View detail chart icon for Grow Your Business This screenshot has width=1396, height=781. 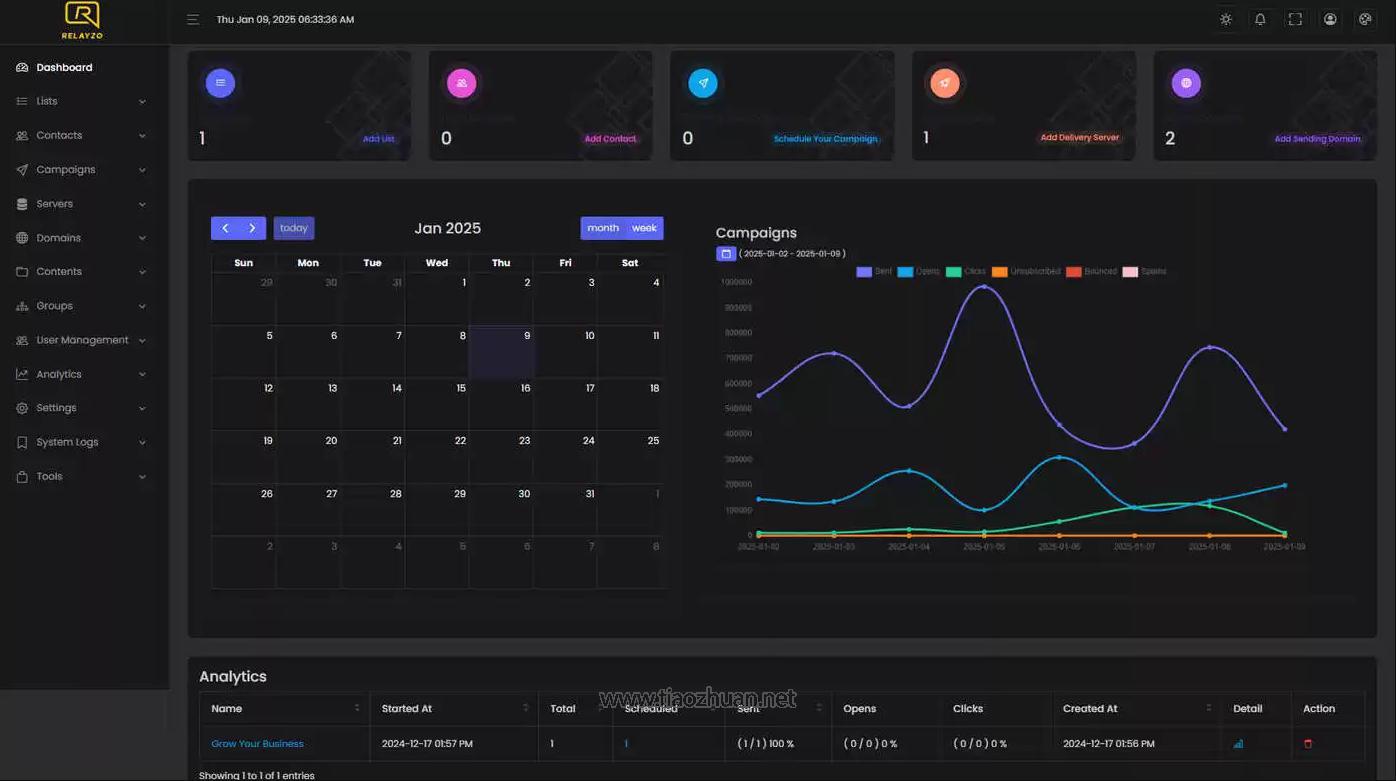point(1238,744)
